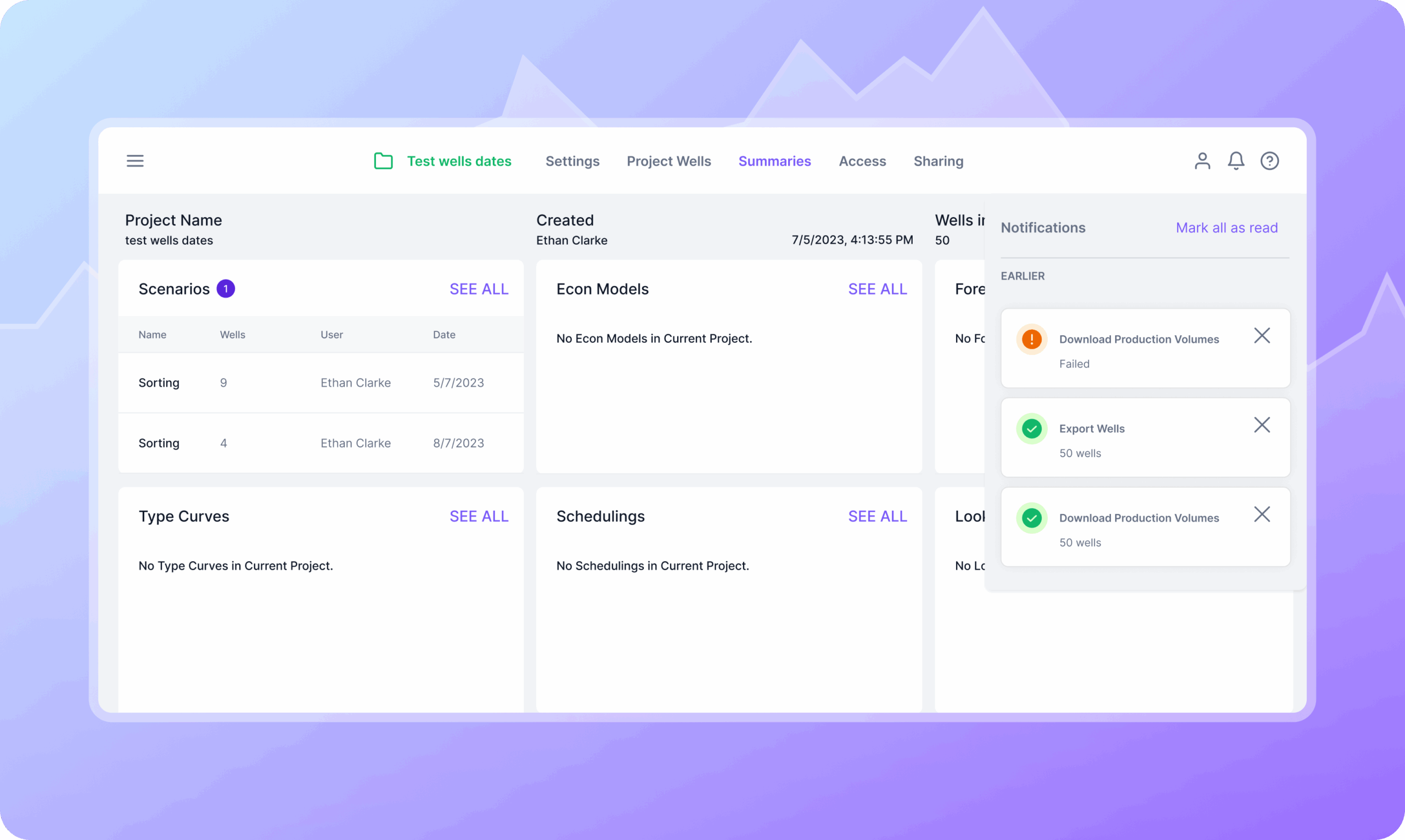Open the Sharing tab
Image resolution: width=1405 pixels, height=840 pixels.
coord(938,161)
